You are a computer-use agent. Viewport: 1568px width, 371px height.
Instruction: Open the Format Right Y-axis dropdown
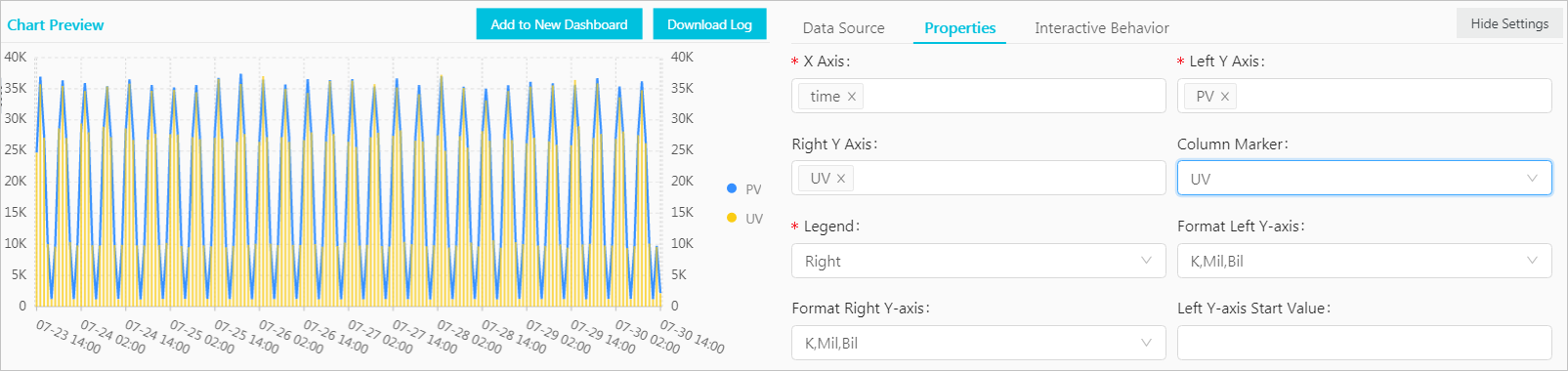pos(978,343)
